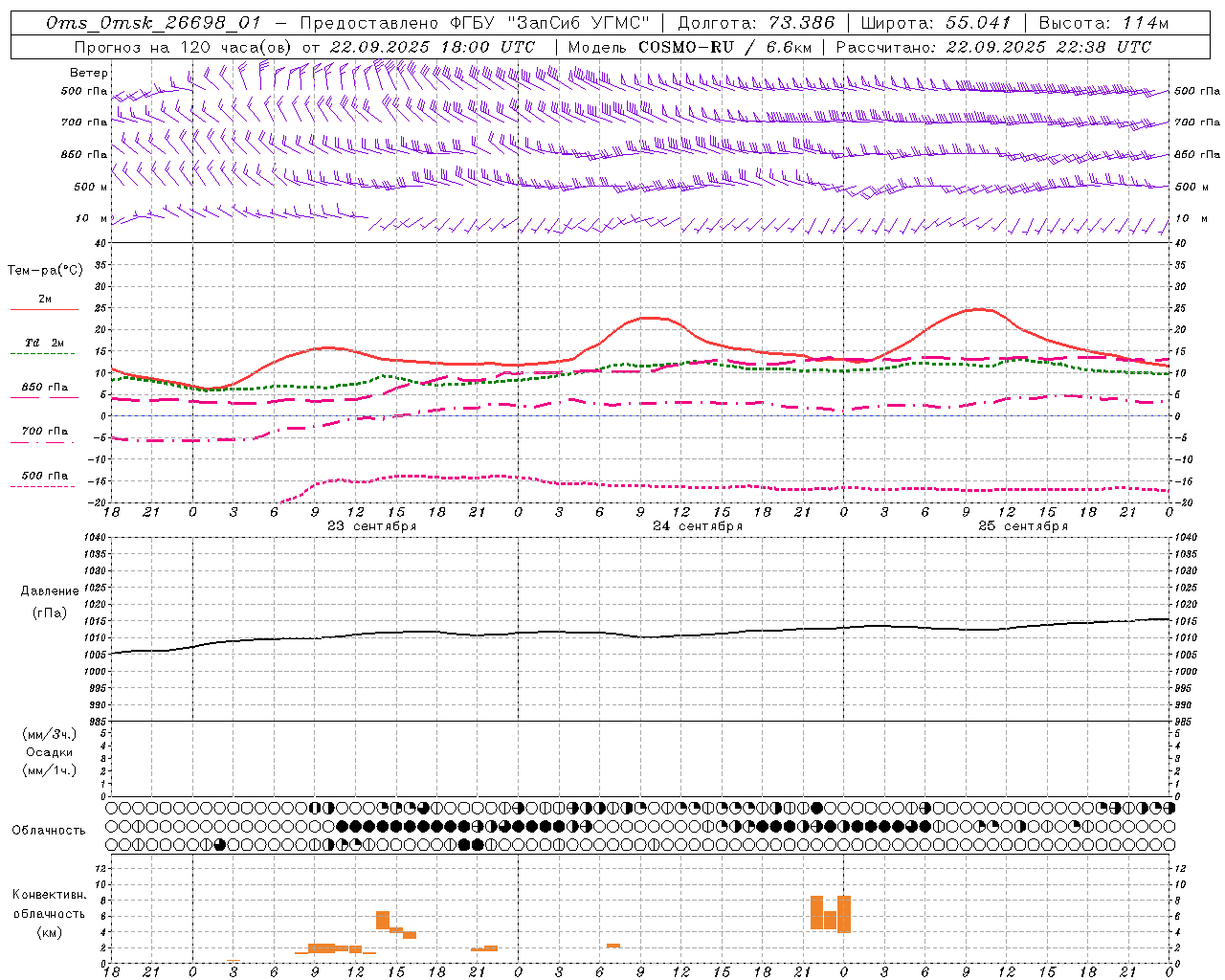This screenshot has height=980, width=1225.
Task: Click the small orange bar at 7h on 24 сентября
Action: tap(613, 946)
